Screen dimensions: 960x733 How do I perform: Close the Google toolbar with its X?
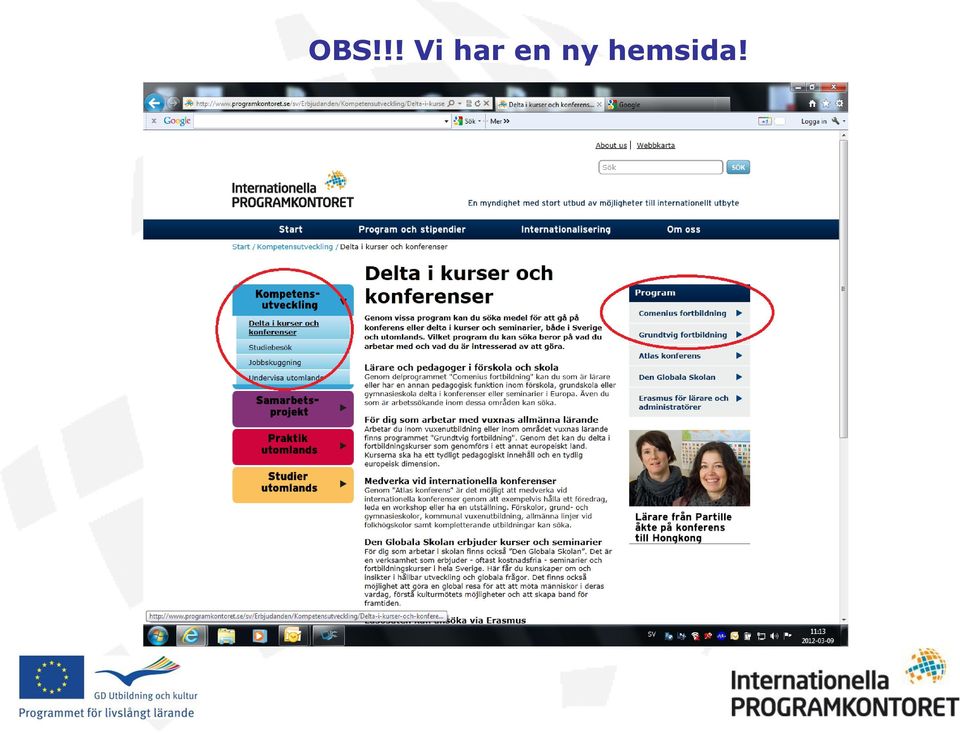154,121
